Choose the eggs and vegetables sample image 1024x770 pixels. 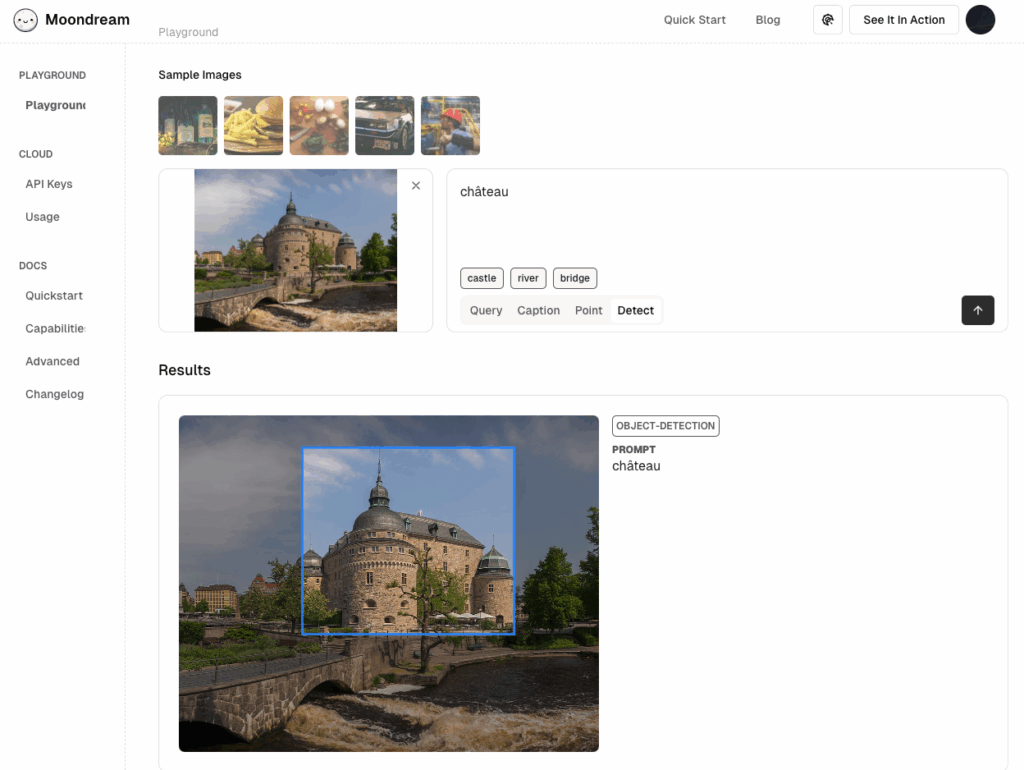[319, 126]
